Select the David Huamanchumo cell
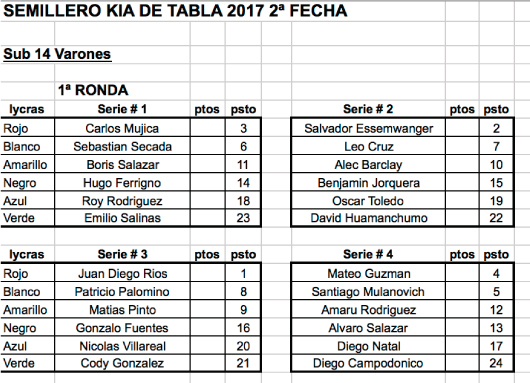 (x=368, y=218)
